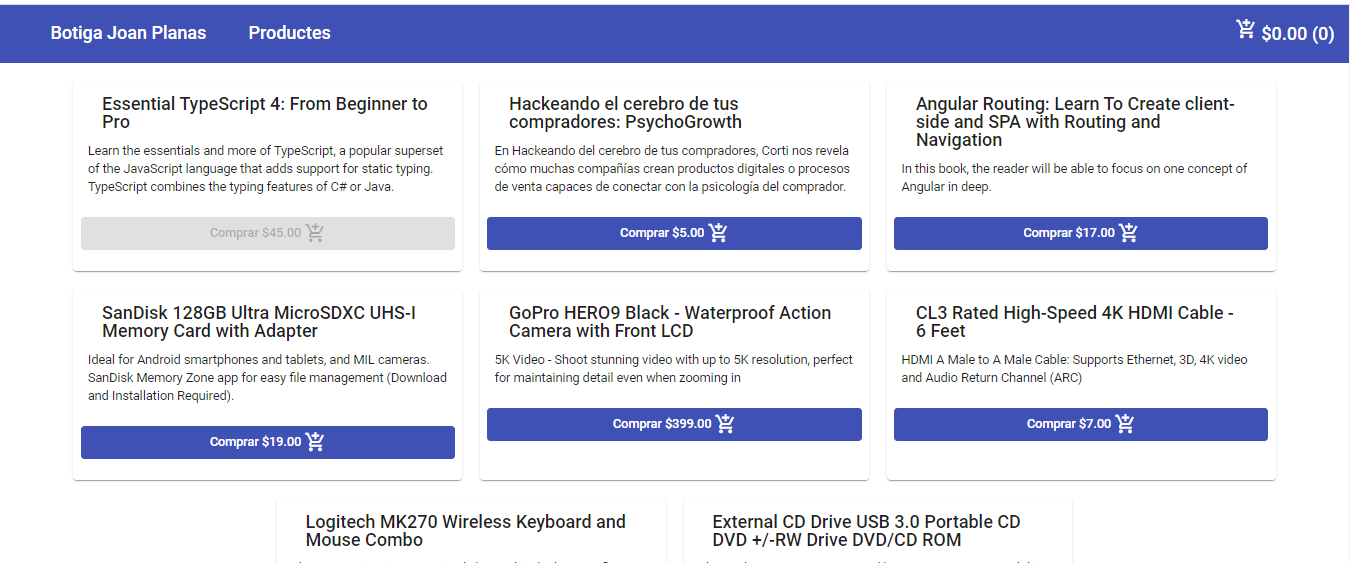Click cart icon on Angular Routing $17.00 button
The width and height of the screenshot is (1350, 563).
pyautogui.click(x=1128, y=233)
